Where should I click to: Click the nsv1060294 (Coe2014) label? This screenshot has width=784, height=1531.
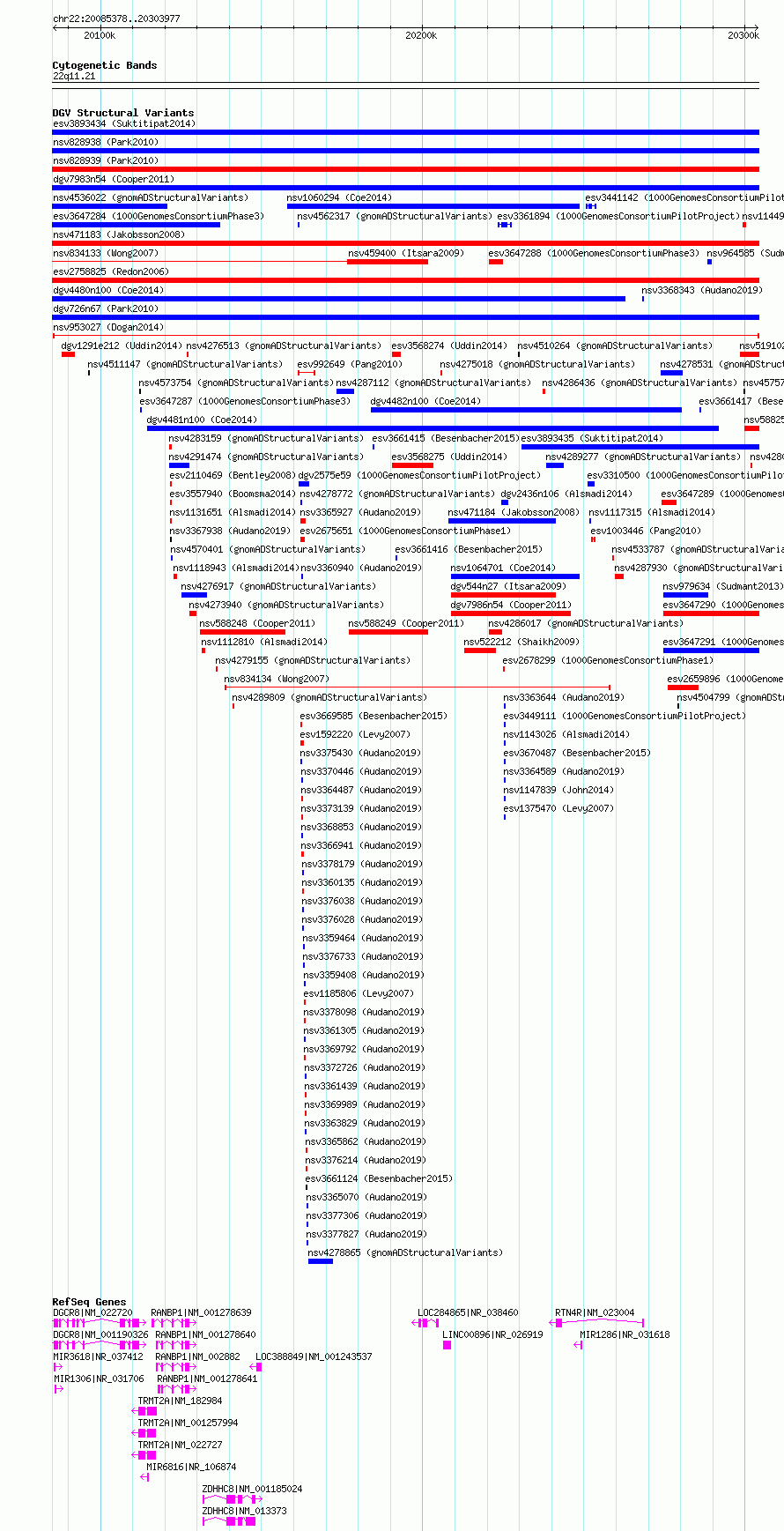point(340,197)
